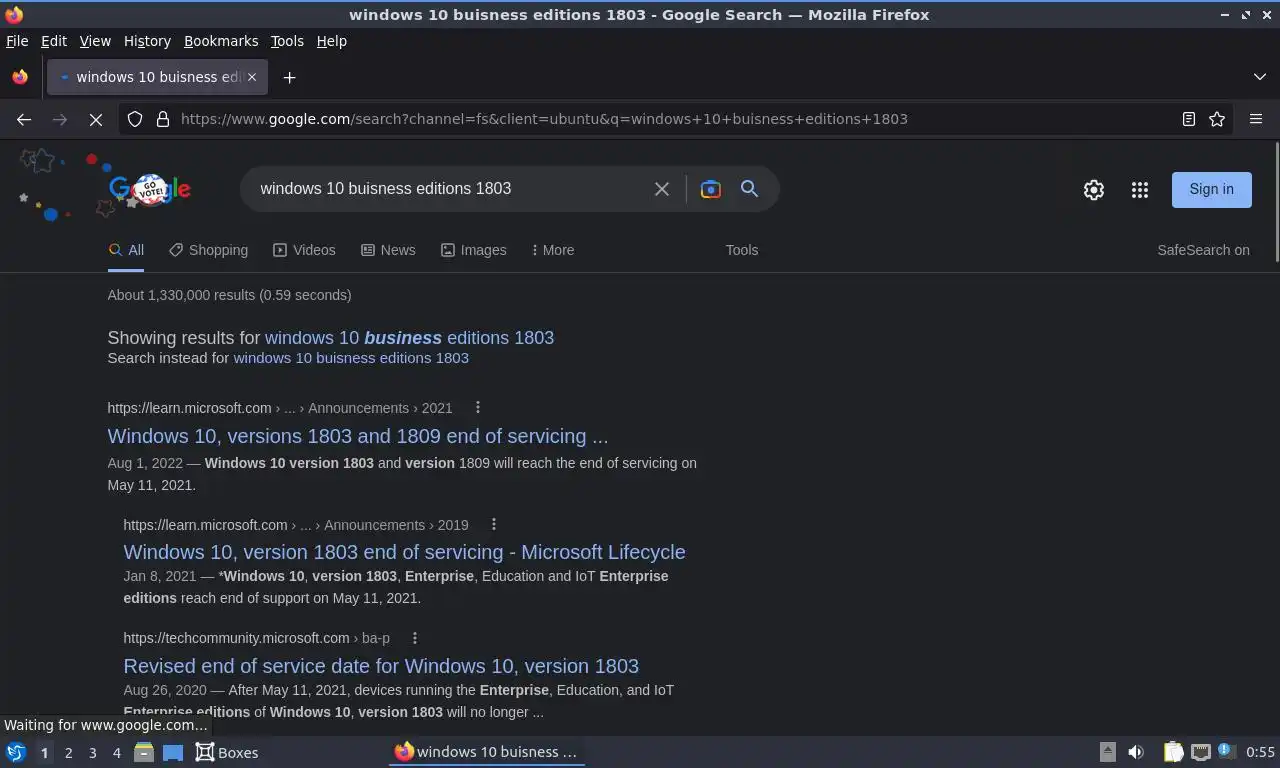
Task: Open pinned Firefox tab icon
Action: (20, 77)
